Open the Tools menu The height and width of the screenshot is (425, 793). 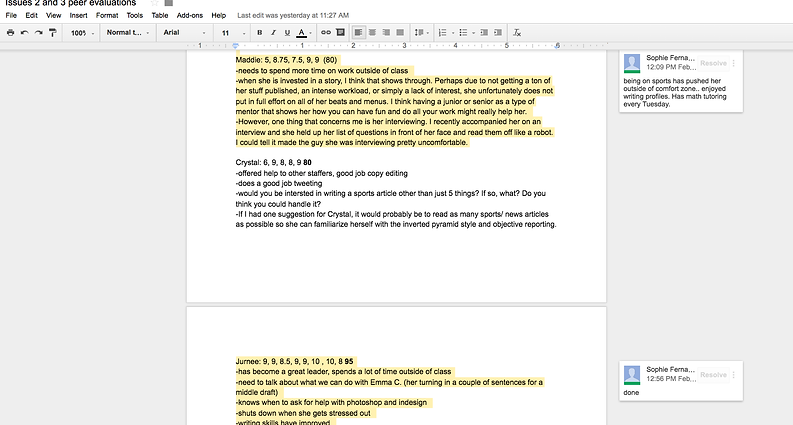click(x=135, y=16)
